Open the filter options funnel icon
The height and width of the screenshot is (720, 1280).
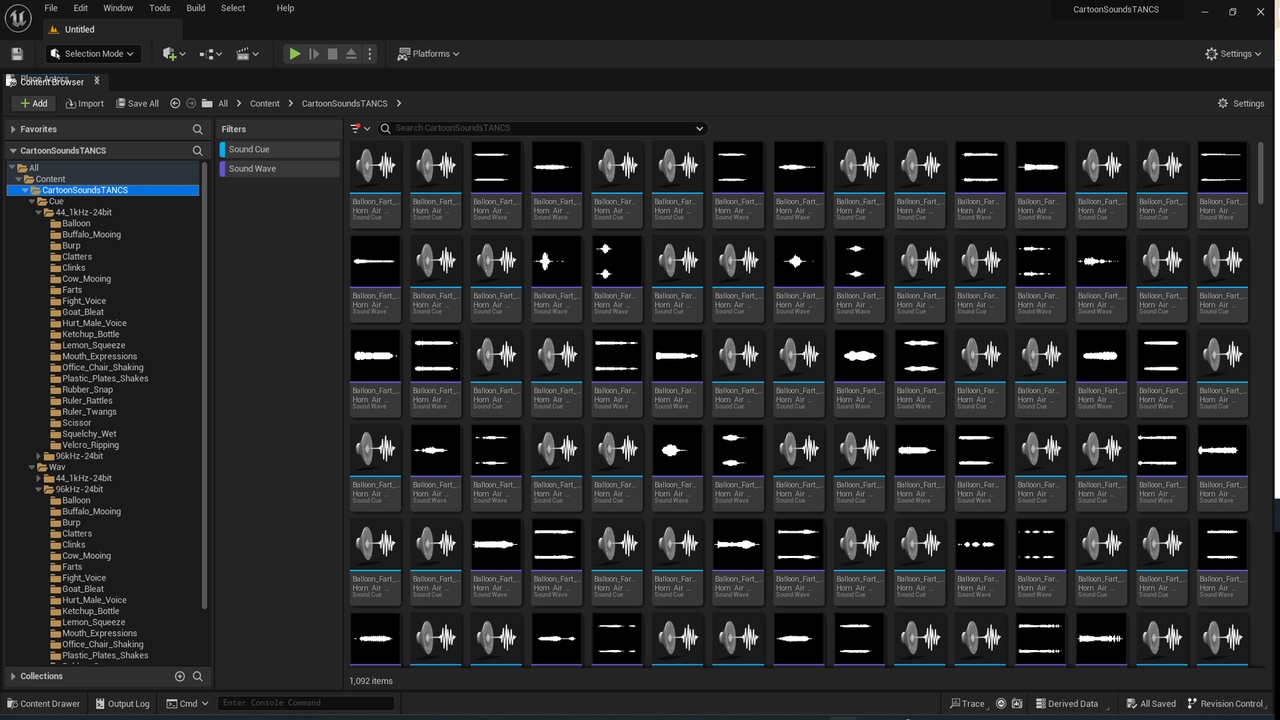360,128
